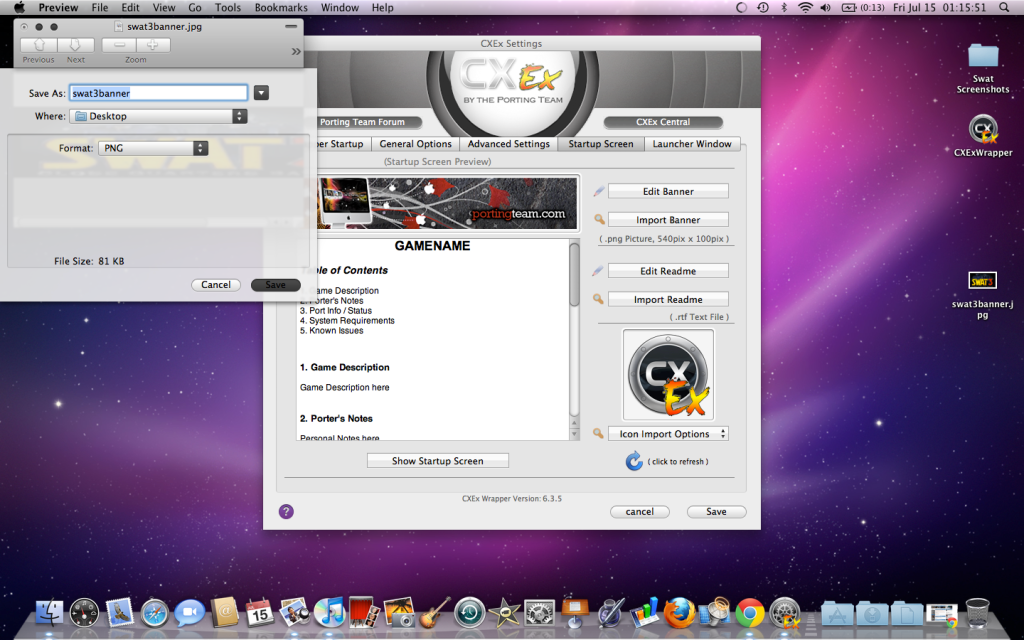Viewport: 1024px width, 640px height.
Task: Click the Edit Readme button
Action: tap(668, 271)
